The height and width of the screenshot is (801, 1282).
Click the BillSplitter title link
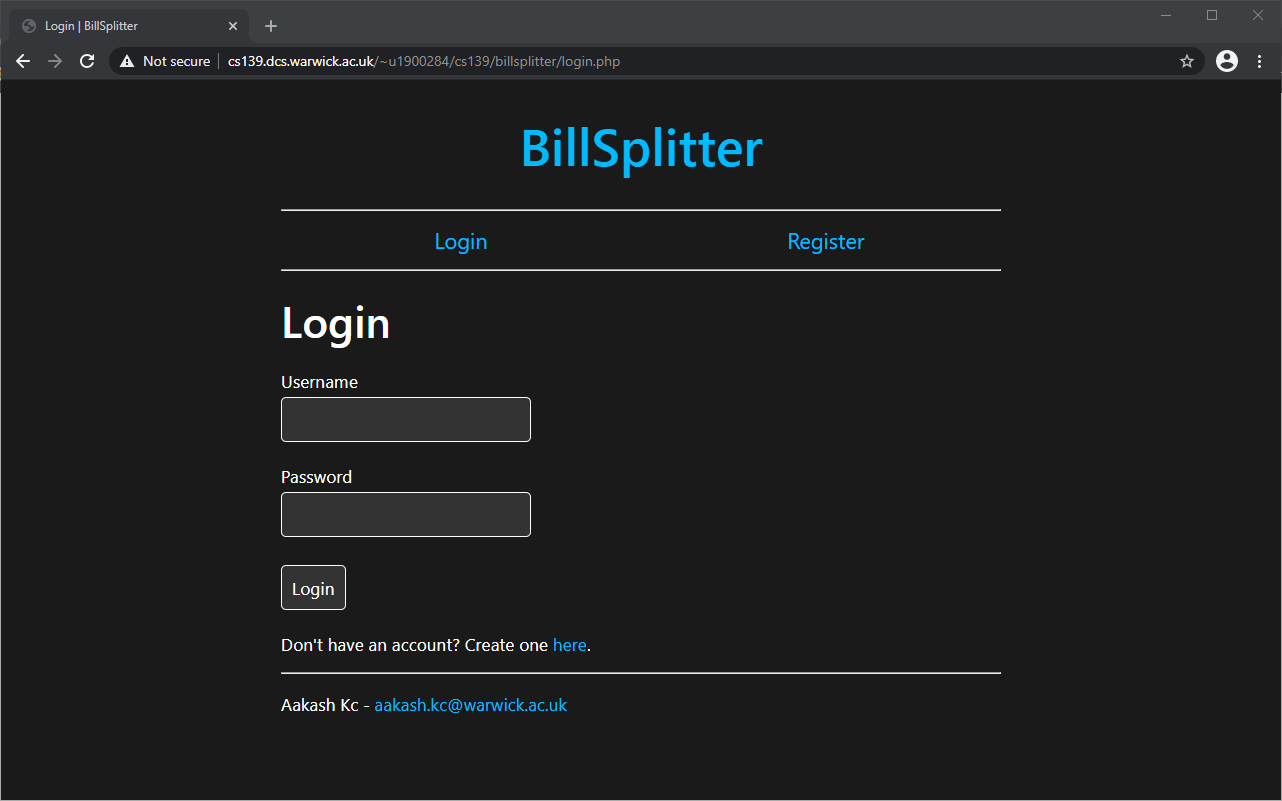coord(642,148)
